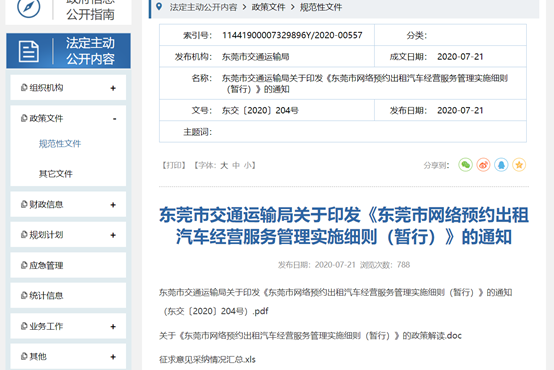Click 政策文件 breadcrumb link
Screen dimensions: 554x370
point(268,7)
